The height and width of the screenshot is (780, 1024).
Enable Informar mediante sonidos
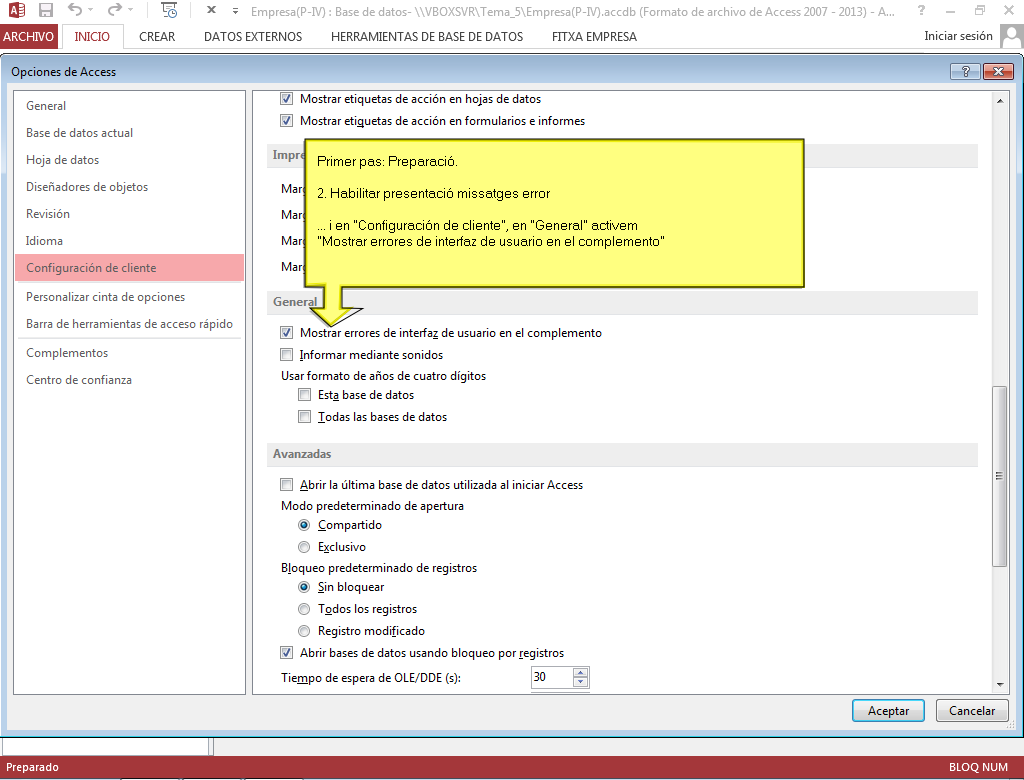(287, 355)
